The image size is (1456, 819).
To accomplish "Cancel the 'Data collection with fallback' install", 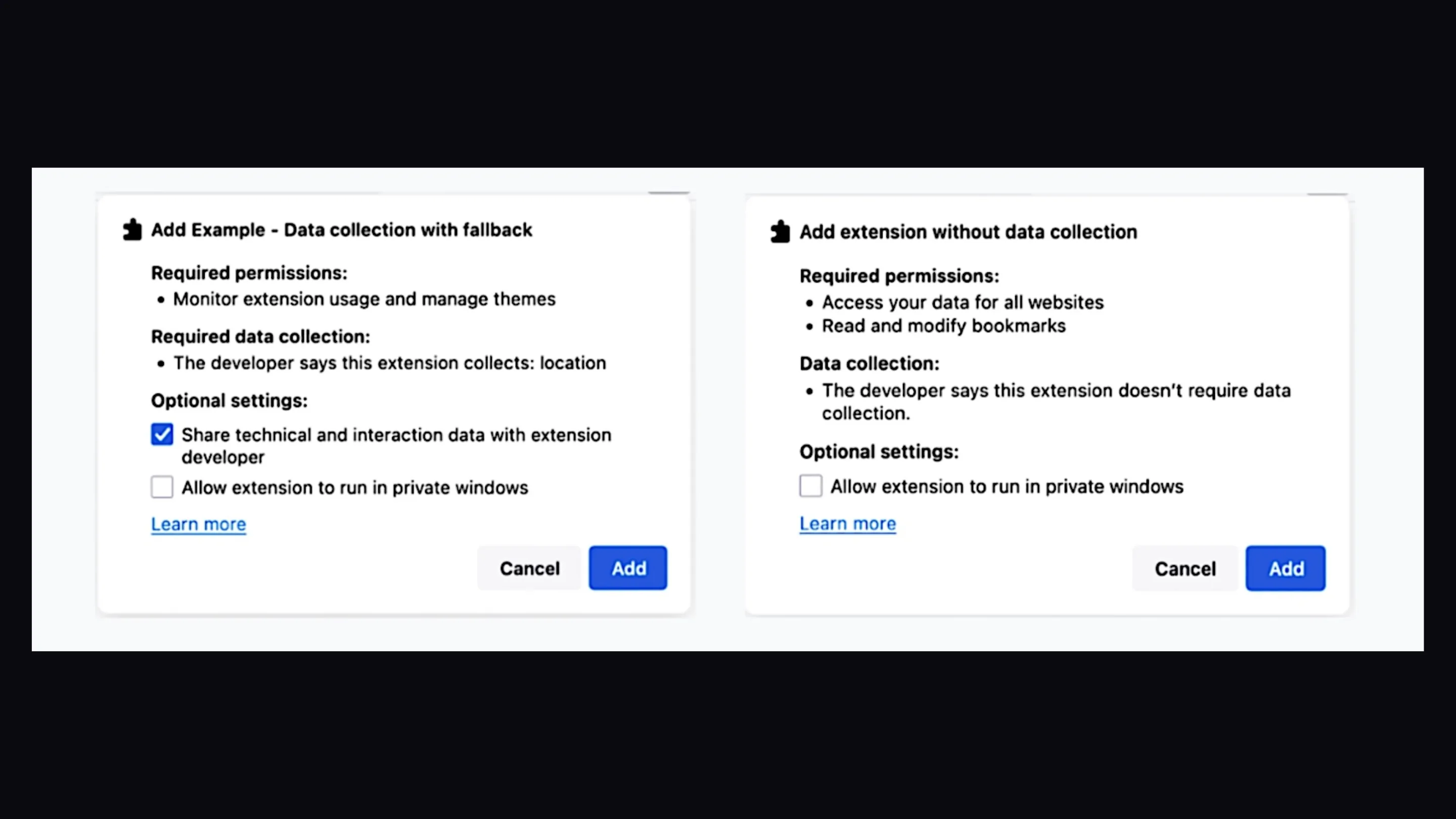I will [x=529, y=568].
